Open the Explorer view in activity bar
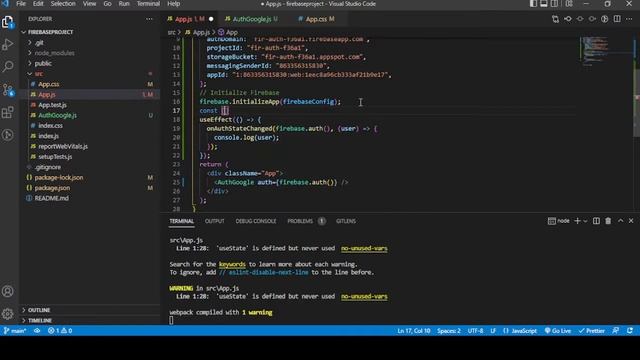The width and height of the screenshot is (640, 360). (x=7, y=22)
